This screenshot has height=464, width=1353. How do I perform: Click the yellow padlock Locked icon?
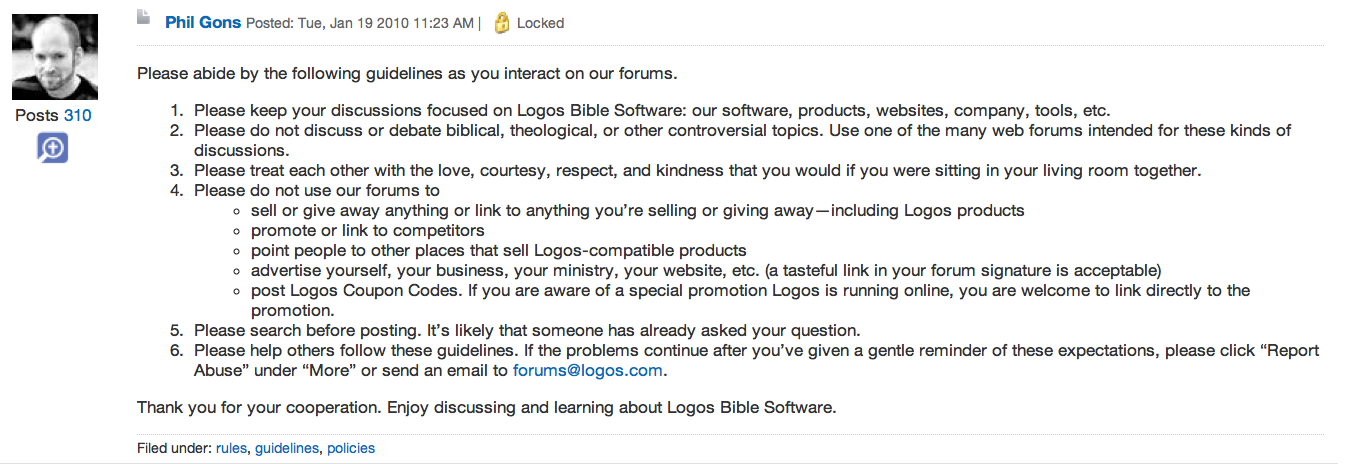click(x=502, y=23)
